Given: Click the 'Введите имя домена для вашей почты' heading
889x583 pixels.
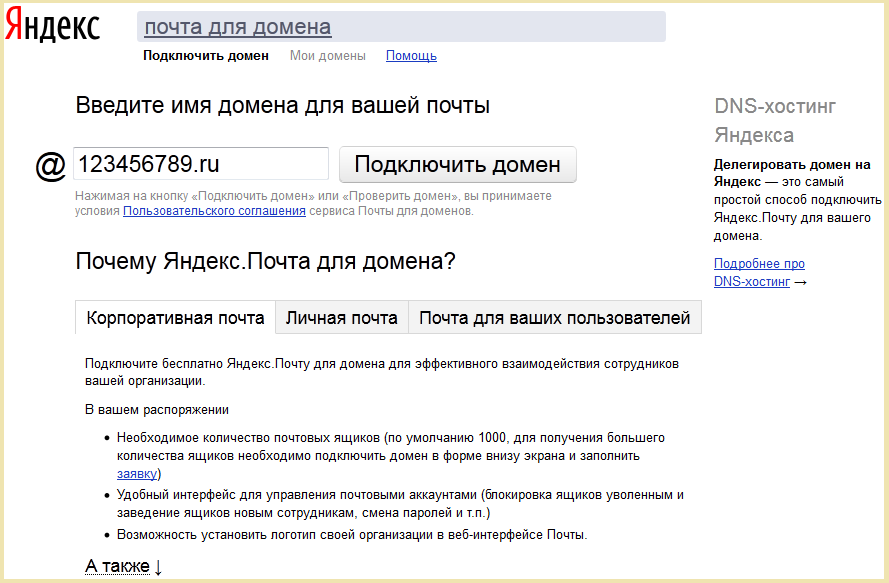Looking at the screenshot, I should click(x=282, y=105).
